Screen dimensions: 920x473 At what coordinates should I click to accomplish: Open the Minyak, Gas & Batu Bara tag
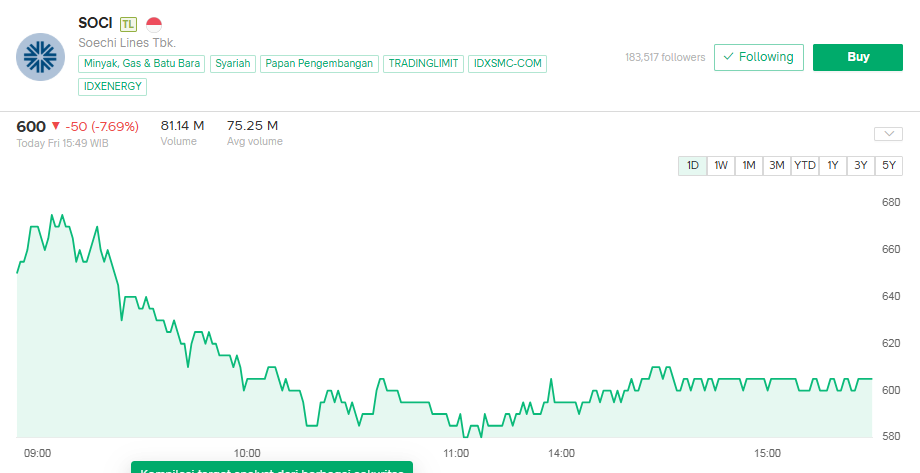coord(142,64)
